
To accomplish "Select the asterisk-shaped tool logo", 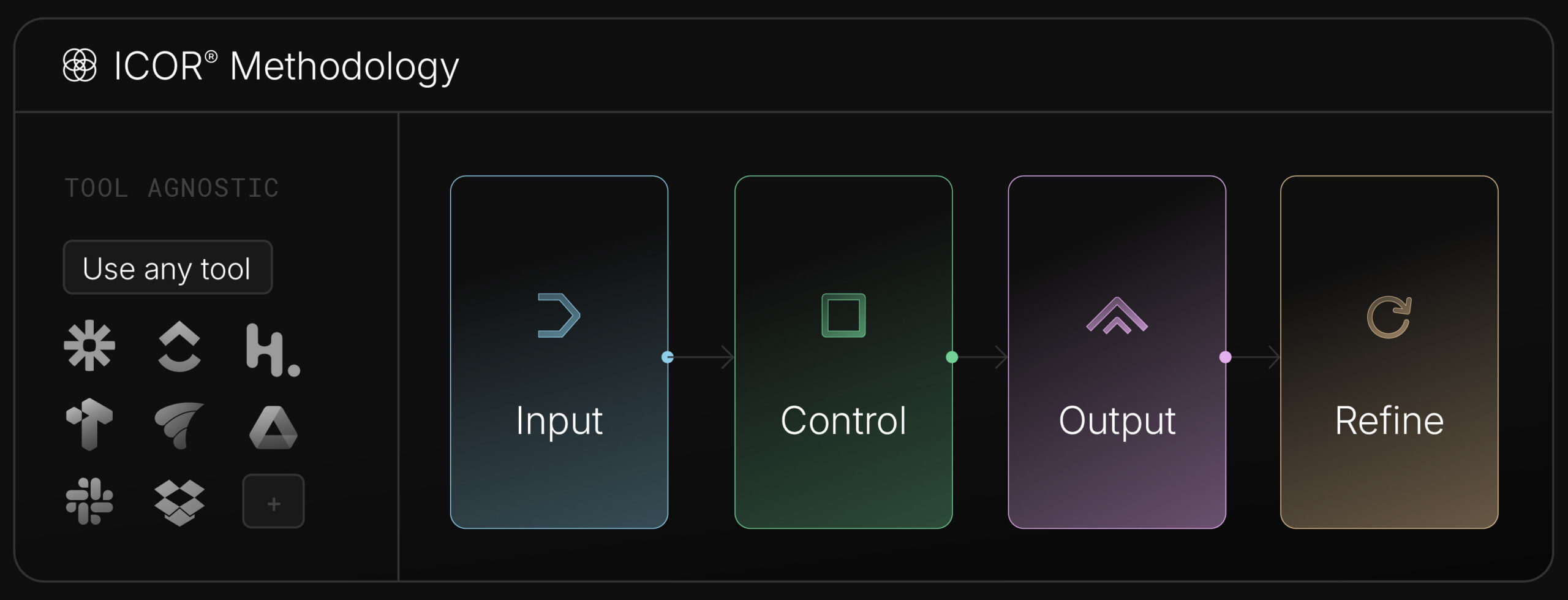I will click(89, 346).
